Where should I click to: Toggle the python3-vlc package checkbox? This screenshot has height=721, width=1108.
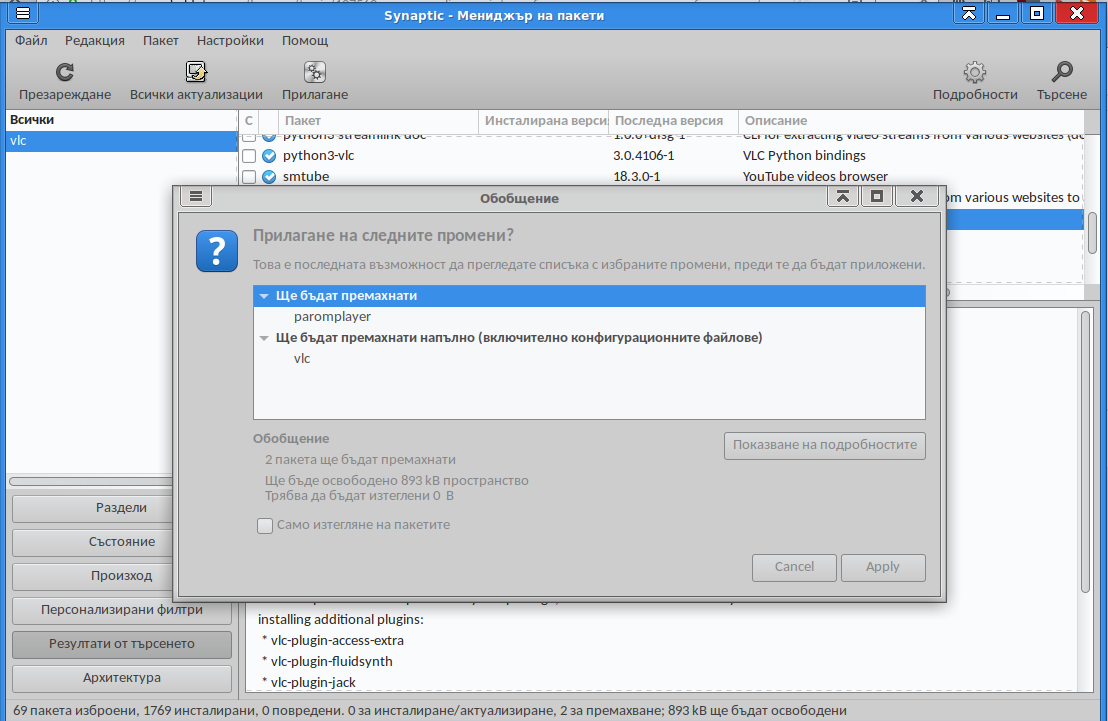point(249,156)
